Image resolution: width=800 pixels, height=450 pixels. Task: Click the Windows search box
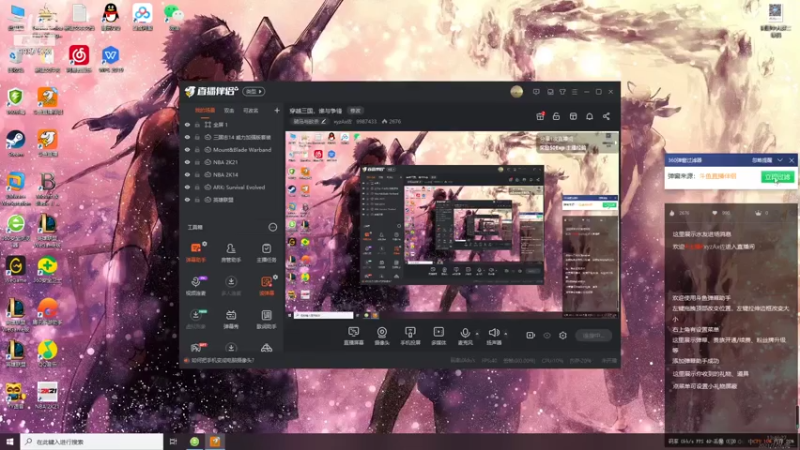point(92,442)
